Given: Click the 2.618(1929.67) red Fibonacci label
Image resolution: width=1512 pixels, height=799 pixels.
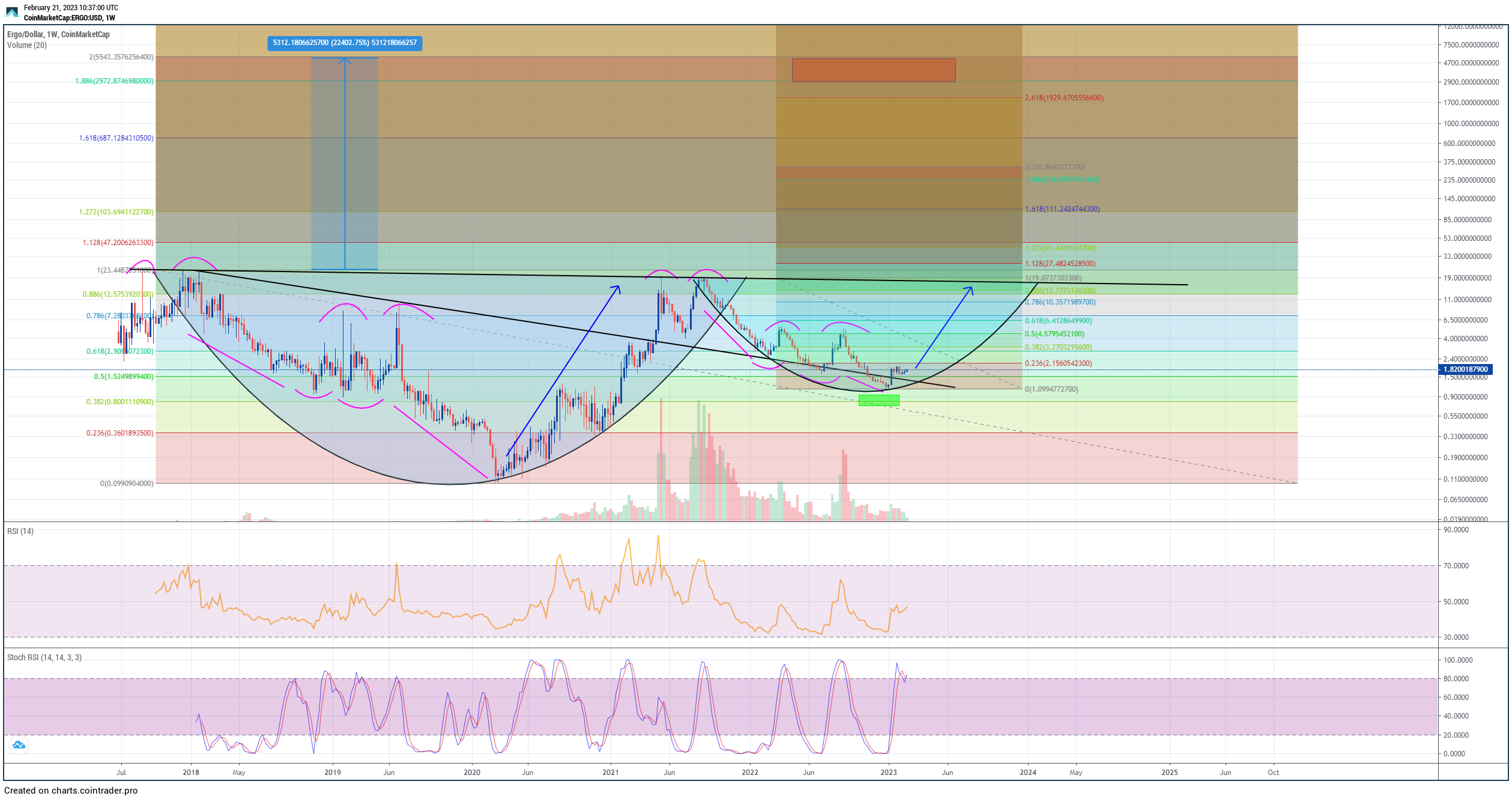Looking at the screenshot, I should (x=1063, y=98).
